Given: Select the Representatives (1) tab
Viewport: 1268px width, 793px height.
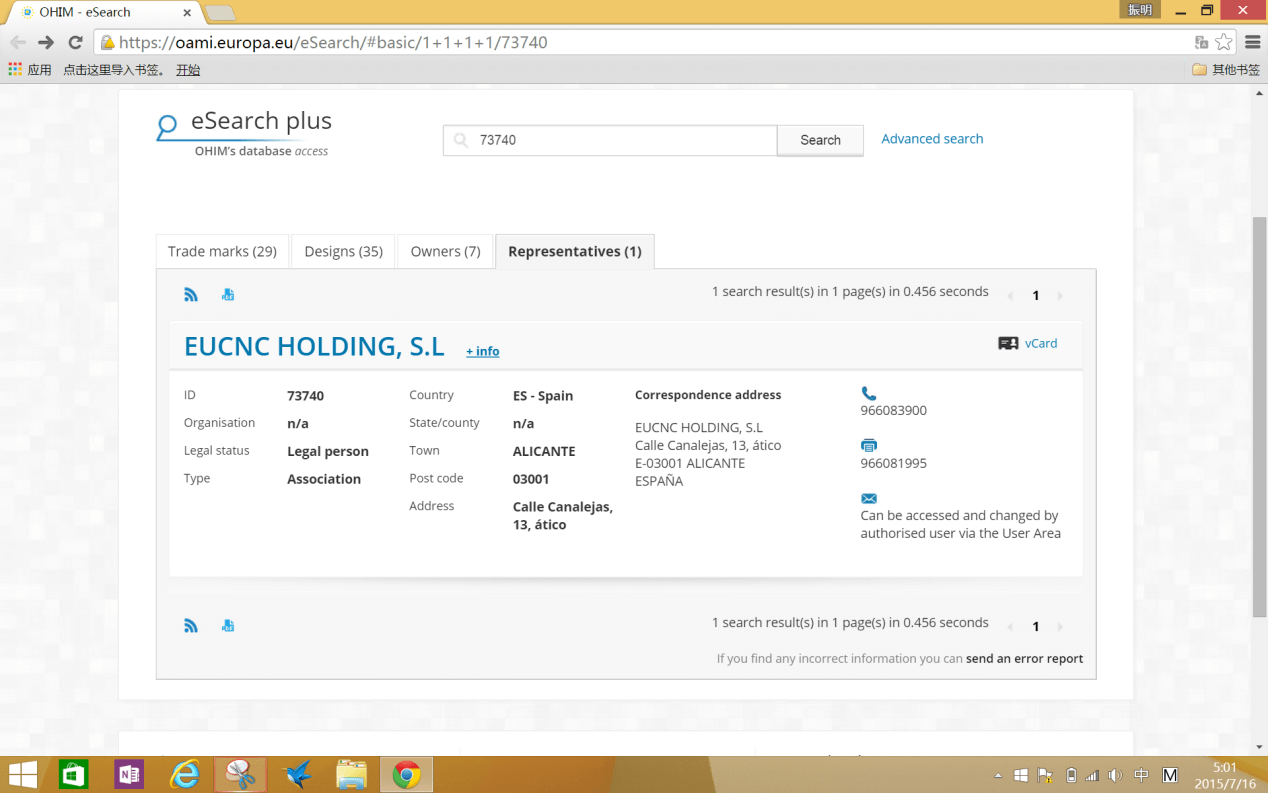Looking at the screenshot, I should tap(575, 251).
